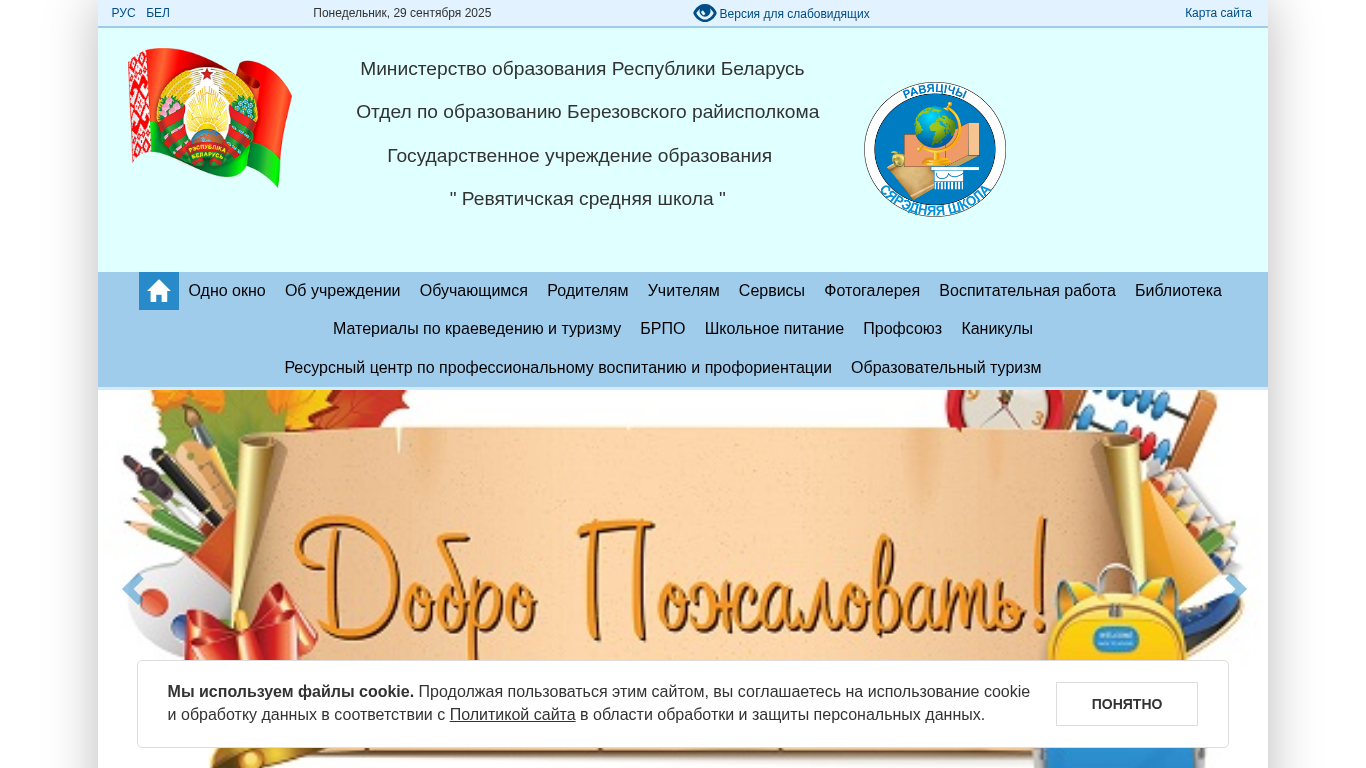Click the Ревятичская средняя школа title
This screenshot has height=768, width=1366.
coord(588,199)
